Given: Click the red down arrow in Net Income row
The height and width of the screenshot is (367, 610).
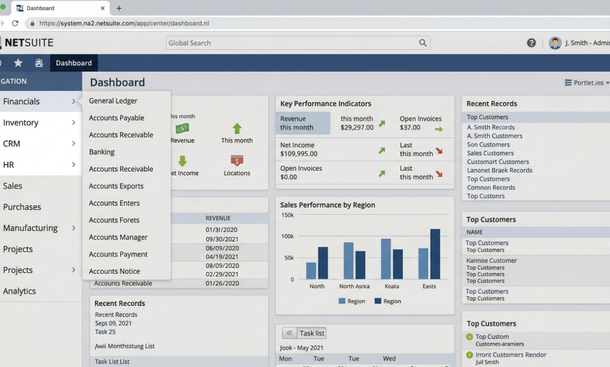Looking at the screenshot, I should tap(439, 151).
